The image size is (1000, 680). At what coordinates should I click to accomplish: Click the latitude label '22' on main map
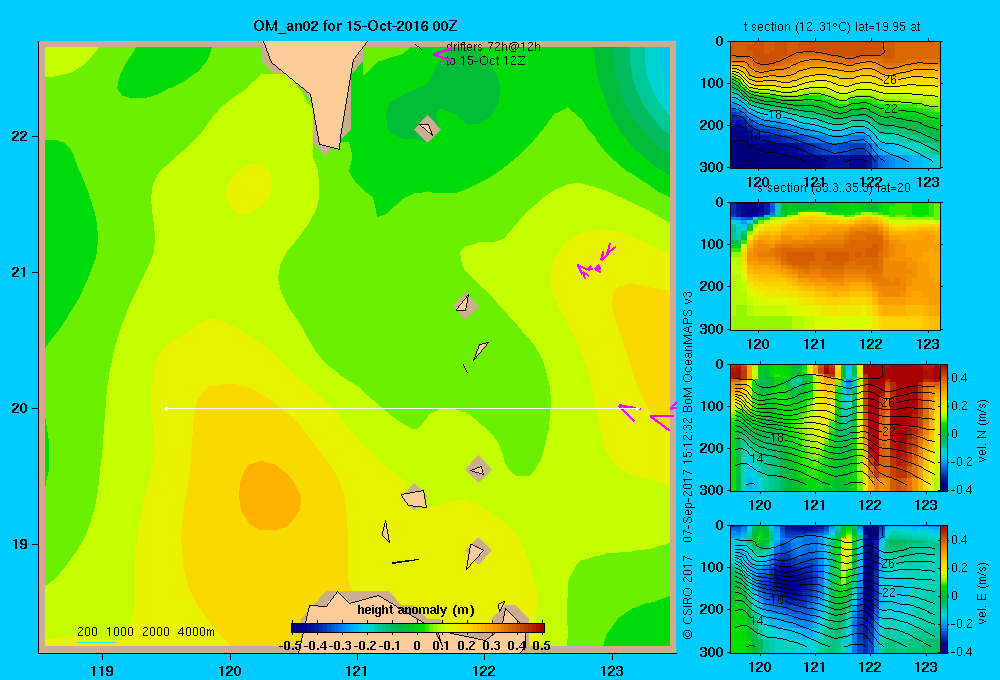point(20,137)
